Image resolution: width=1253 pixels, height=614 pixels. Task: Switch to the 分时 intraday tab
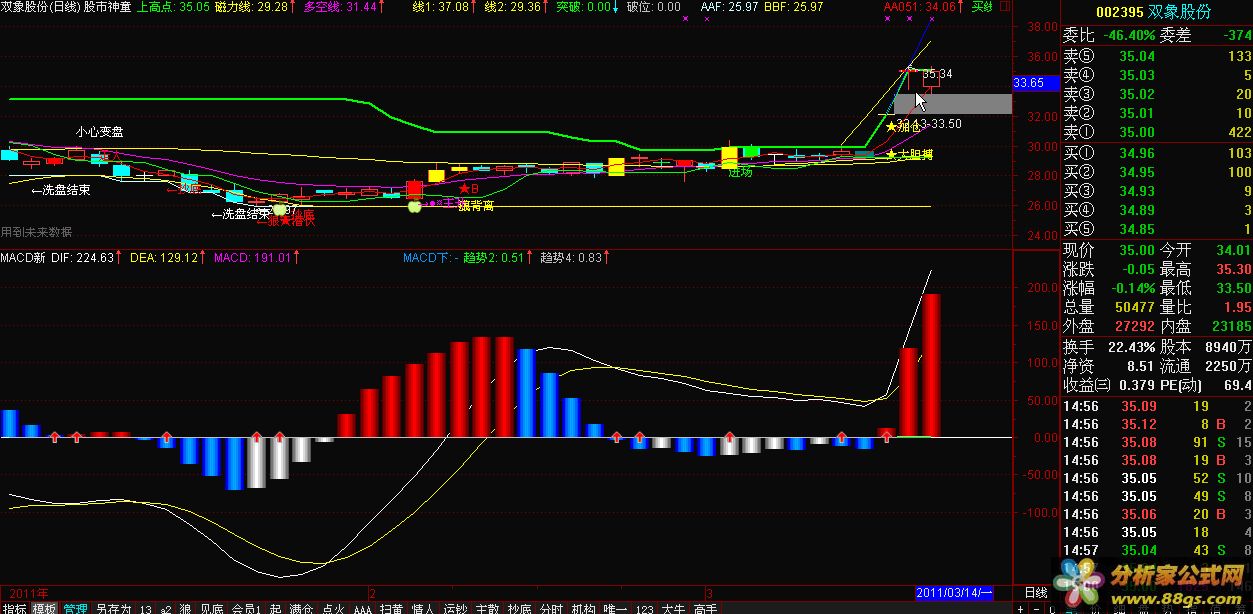click(x=551, y=607)
